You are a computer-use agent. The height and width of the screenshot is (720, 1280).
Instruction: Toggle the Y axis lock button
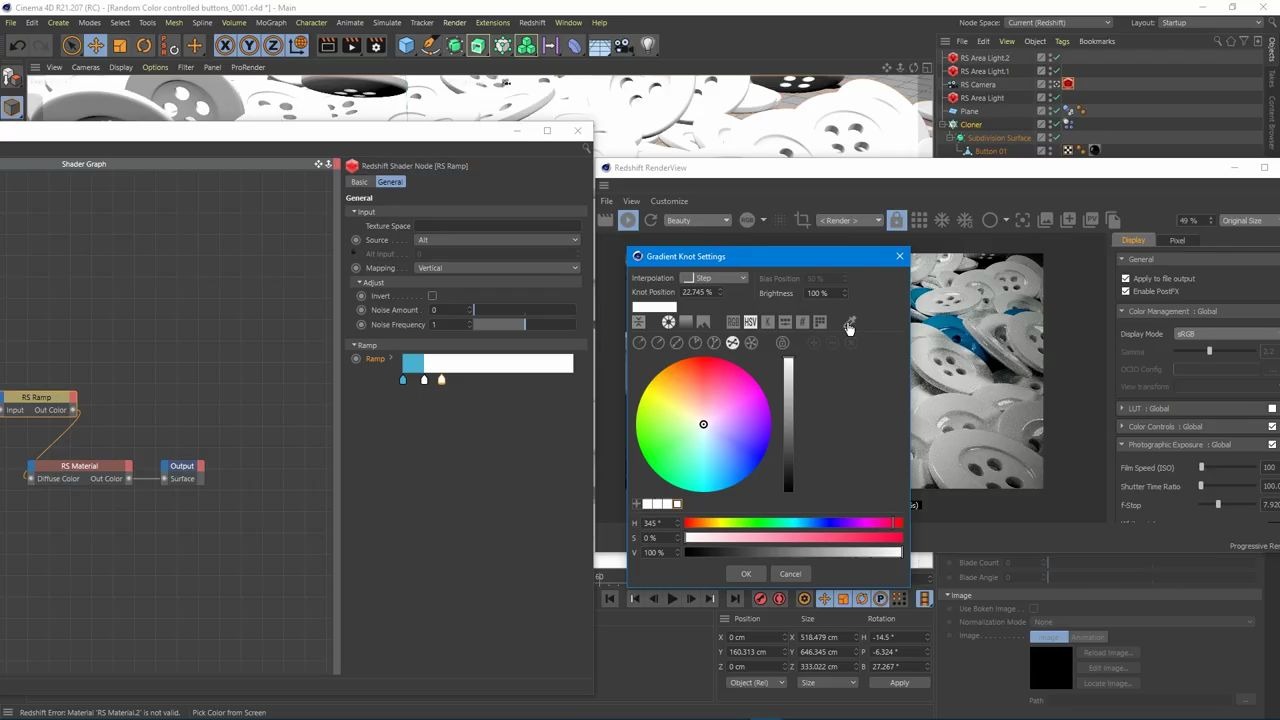click(249, 45)
